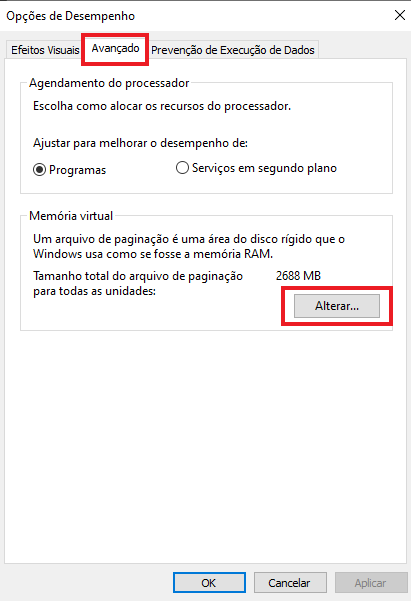Click the 'Tamanho total do arquivo de paginação' label
Image resolution: width=411 pixels, height=601 pixels.
coord(138,283)
